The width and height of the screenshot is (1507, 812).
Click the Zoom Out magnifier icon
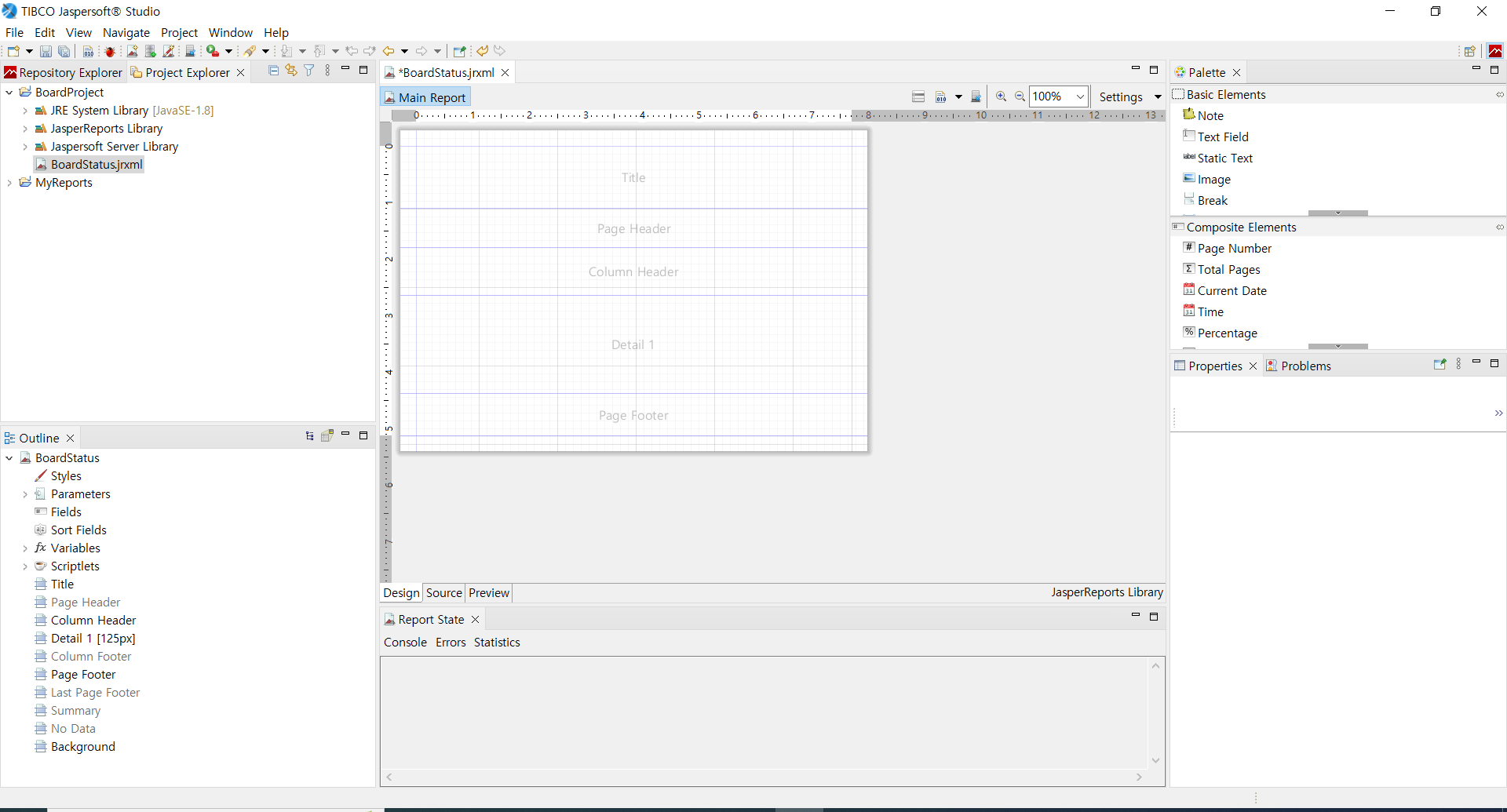[1020, 96]
